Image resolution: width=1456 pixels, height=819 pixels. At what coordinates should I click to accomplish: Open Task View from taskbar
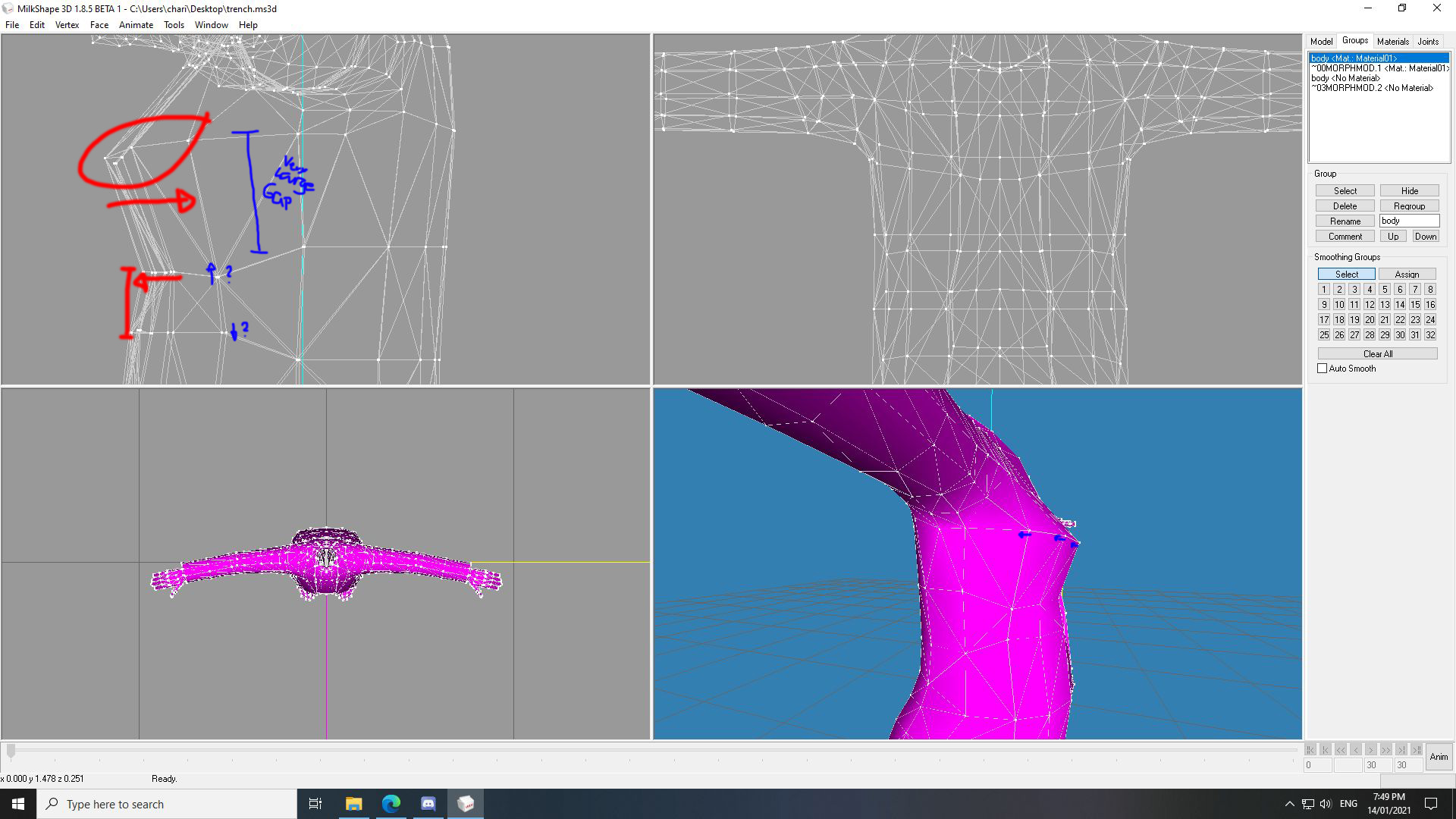(x=315, y=804)
